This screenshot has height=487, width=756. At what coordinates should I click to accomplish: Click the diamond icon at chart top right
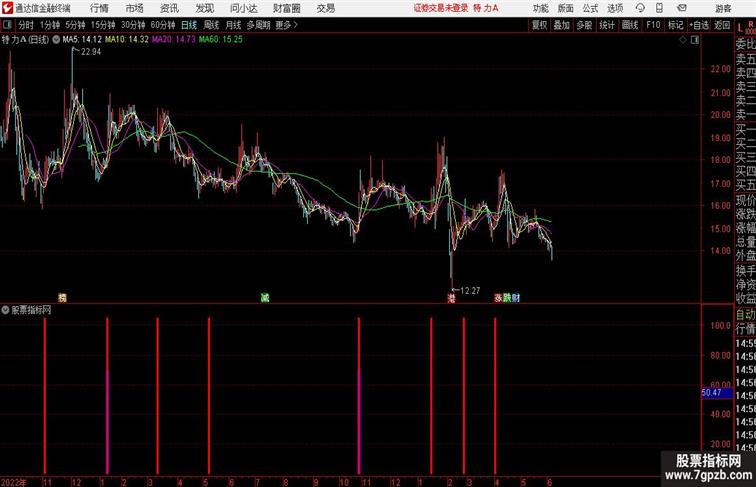coord(683,40)
